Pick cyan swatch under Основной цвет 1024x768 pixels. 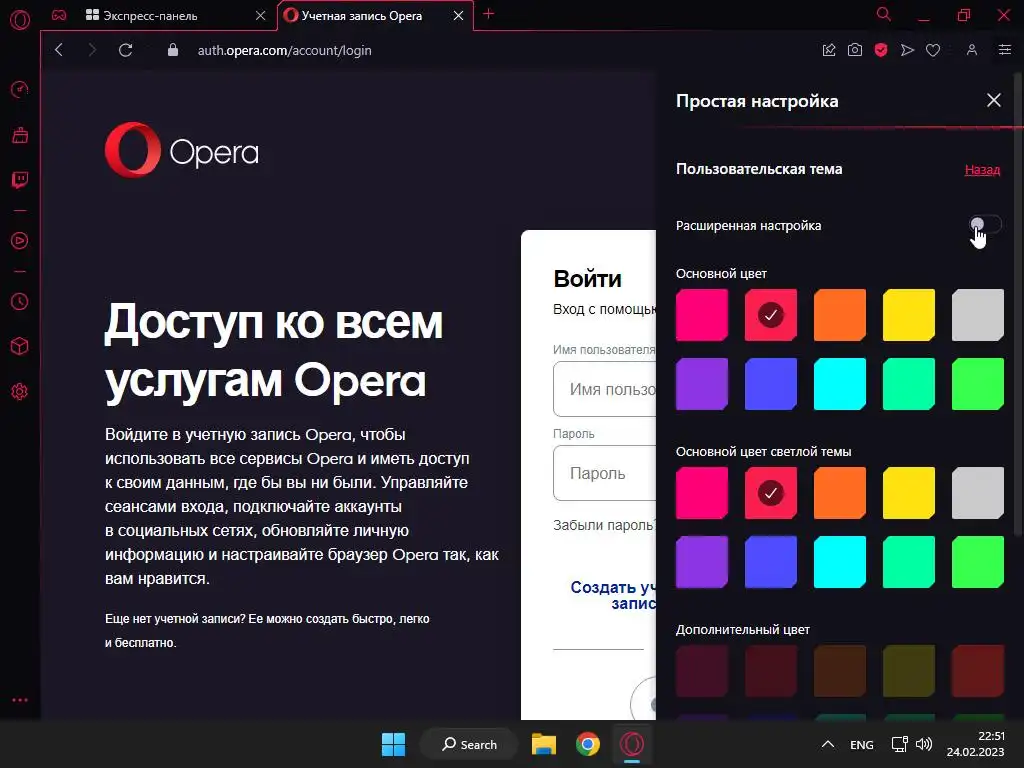[x=840, y=384]
